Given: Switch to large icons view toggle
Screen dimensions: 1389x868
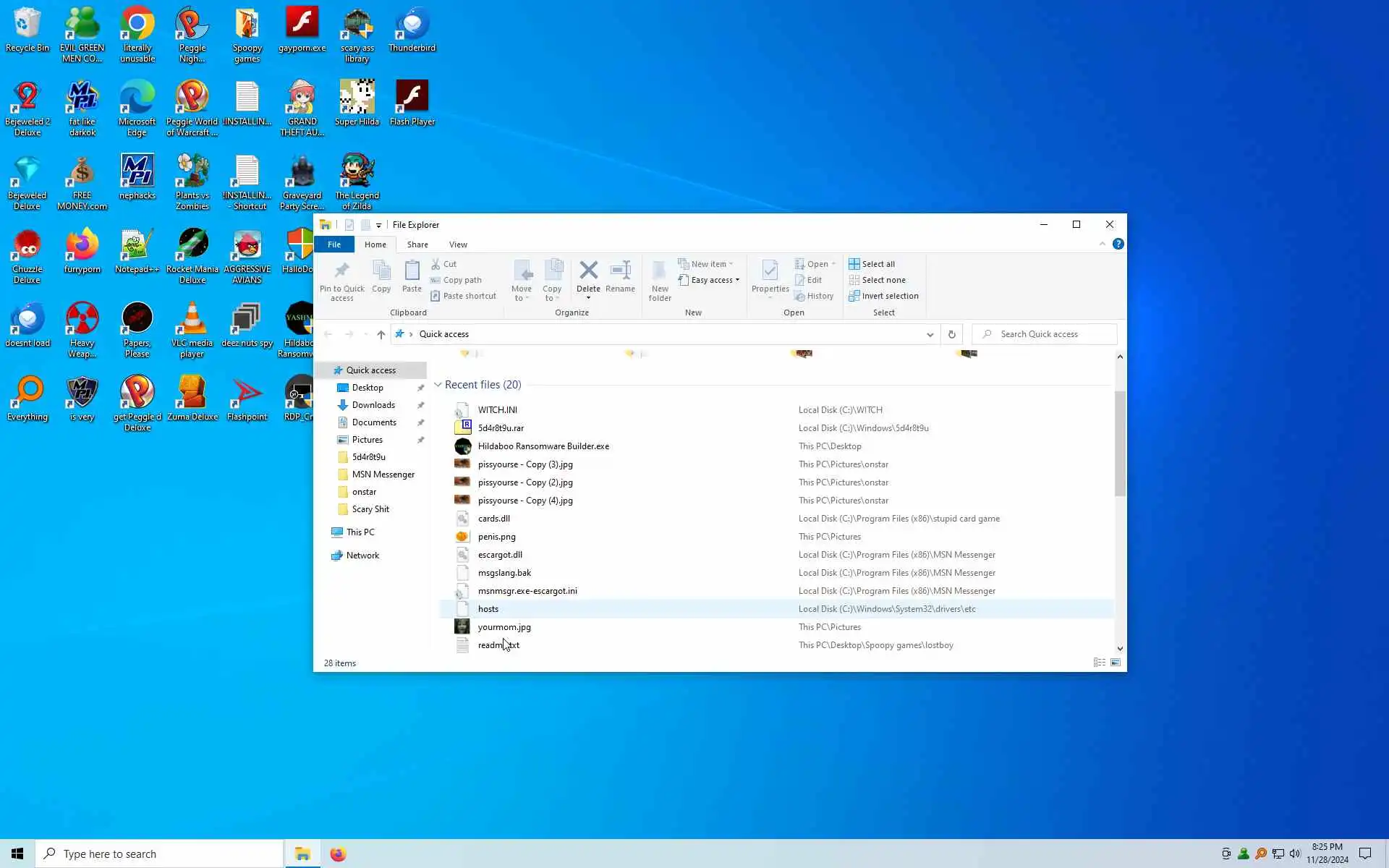Looking at the screenshot, I should click(x=1116, y=663).
